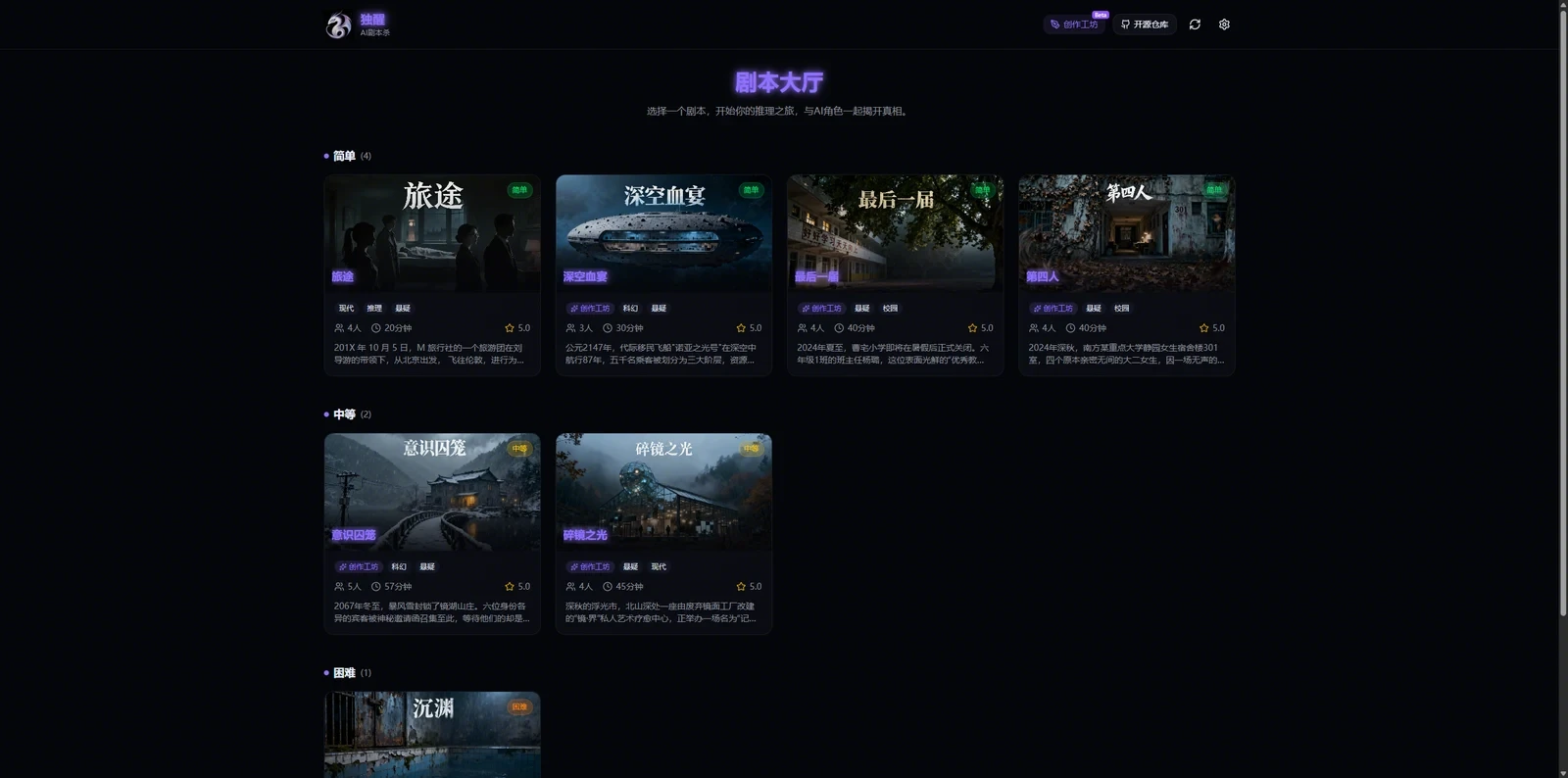
Task: Click the 现代 tag on 旅途 card
Action: pyautogui.click(x=346, y=309)
